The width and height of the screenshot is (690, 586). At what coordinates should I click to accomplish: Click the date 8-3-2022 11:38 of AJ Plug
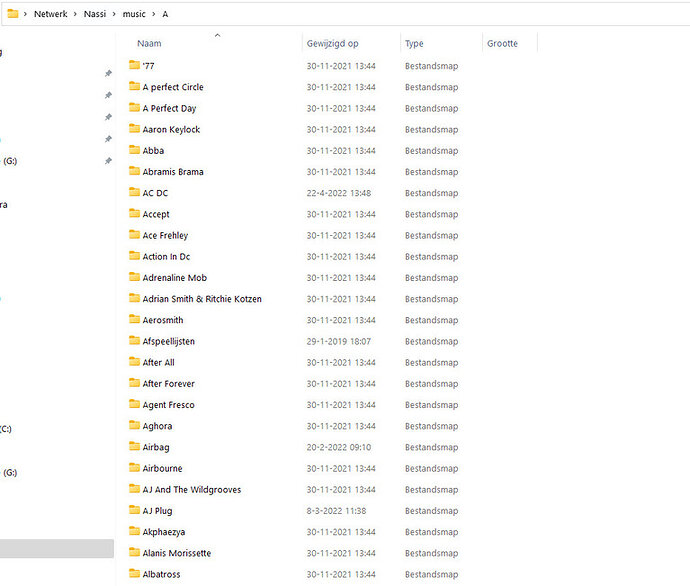[x=336, y=510]
